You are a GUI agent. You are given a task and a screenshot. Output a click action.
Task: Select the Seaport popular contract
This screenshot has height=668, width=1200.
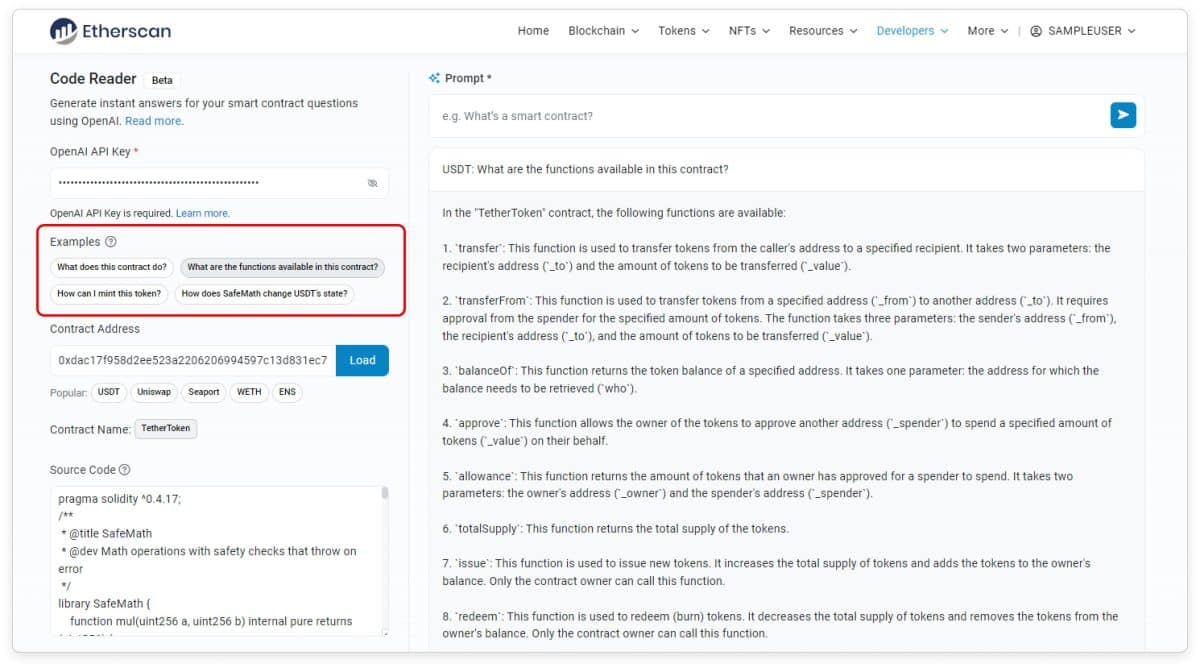coord(204,392)
